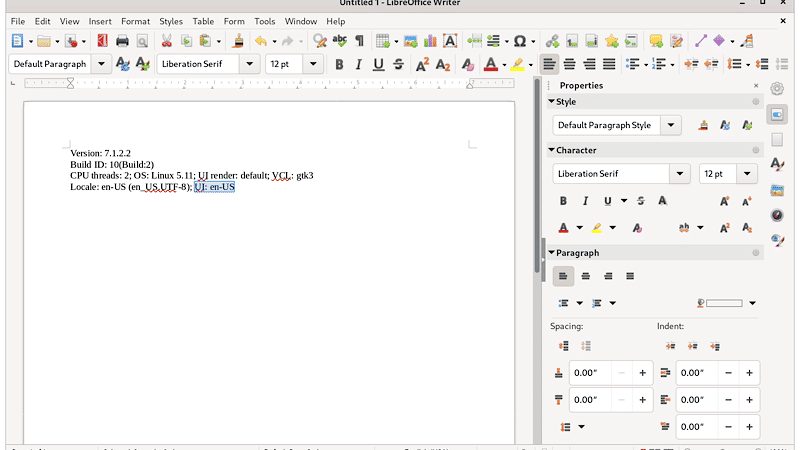Toggle Bold in sidebar Character section
800x450 pixels.
coord(563,201)
